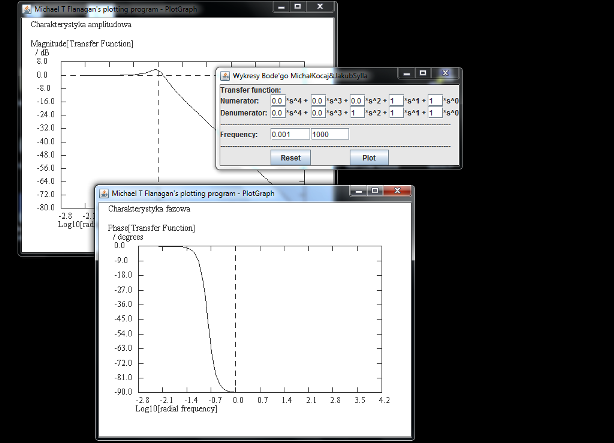This screenshot has width=614, height=443.
Task: Focus the Denumerator s^2 coefficient field
Action: point(357,113)
